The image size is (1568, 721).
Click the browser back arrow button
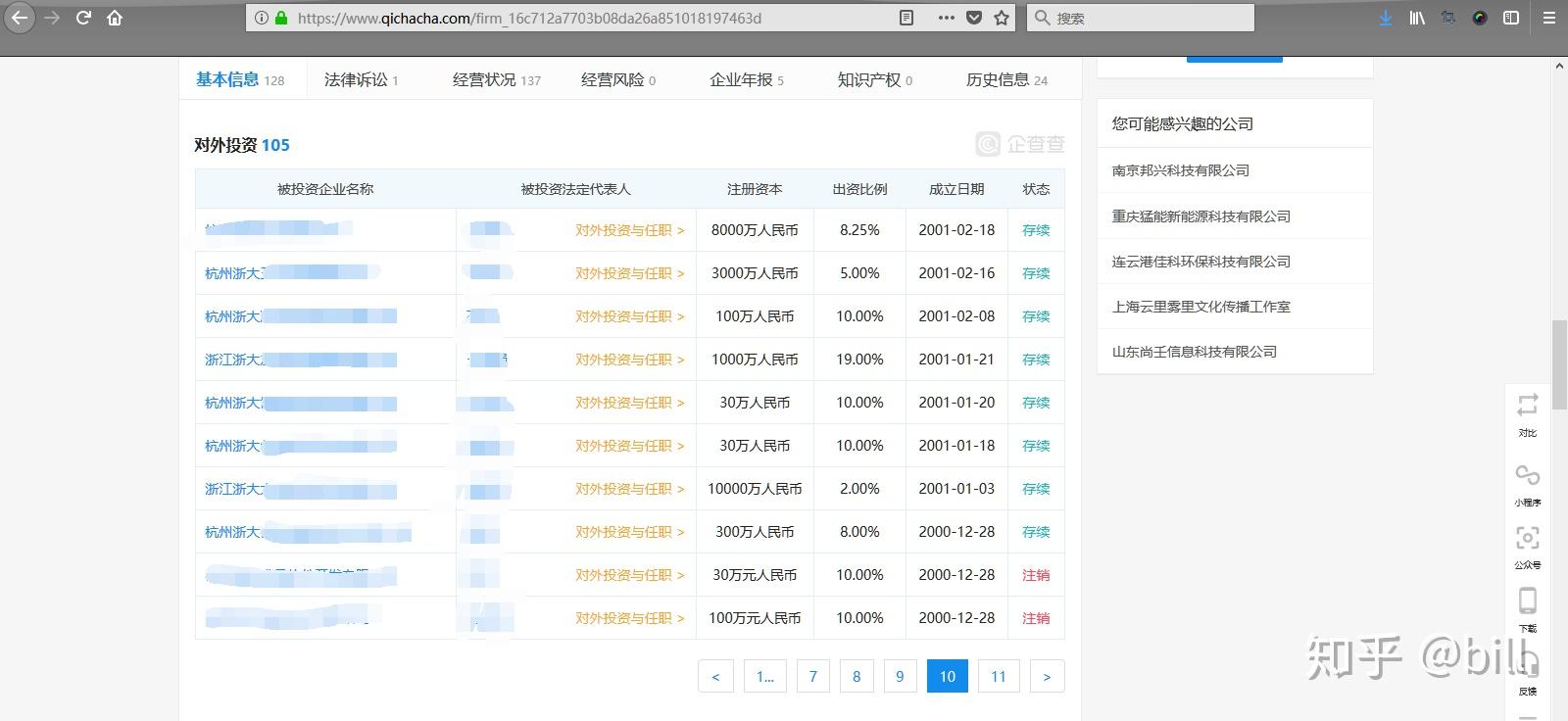20,18
